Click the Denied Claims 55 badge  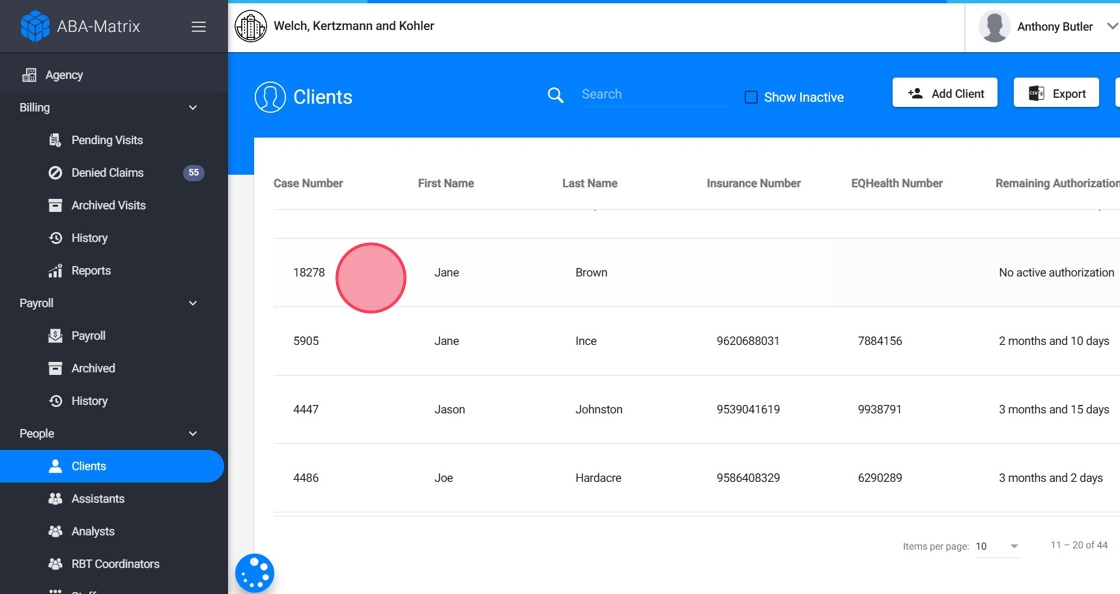194,173
